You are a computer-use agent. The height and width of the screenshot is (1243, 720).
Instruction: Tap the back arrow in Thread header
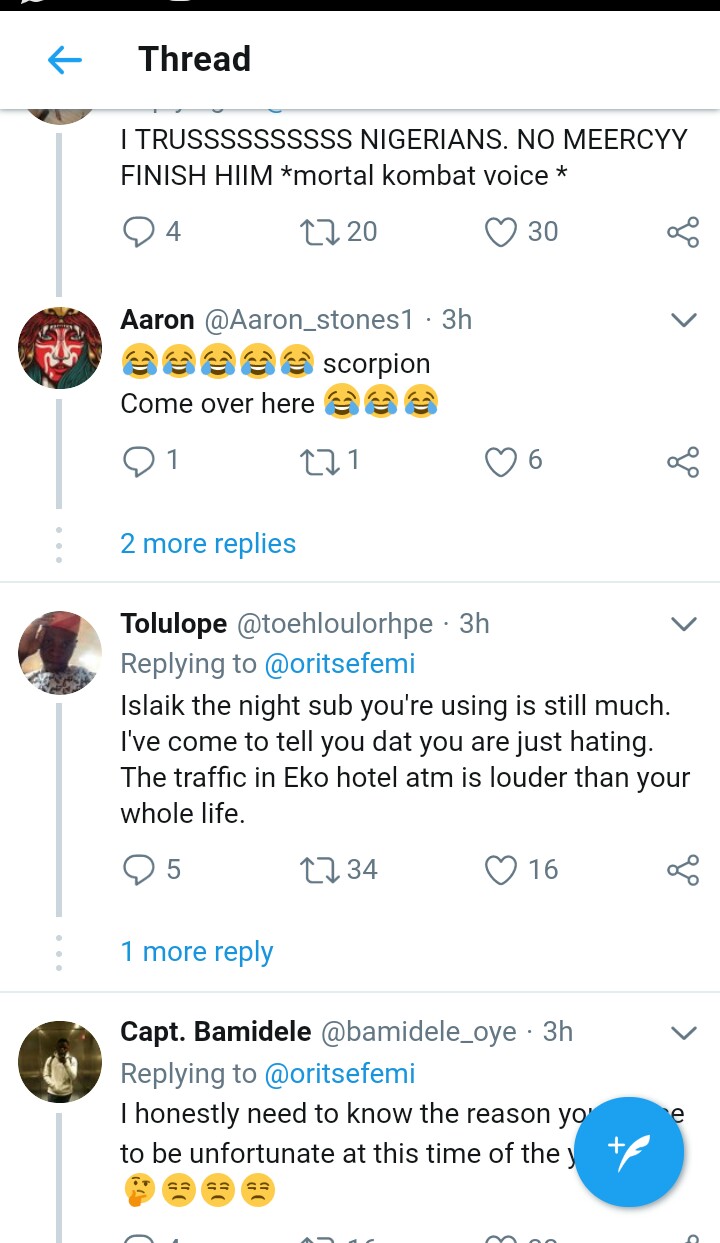coord(65,60)
